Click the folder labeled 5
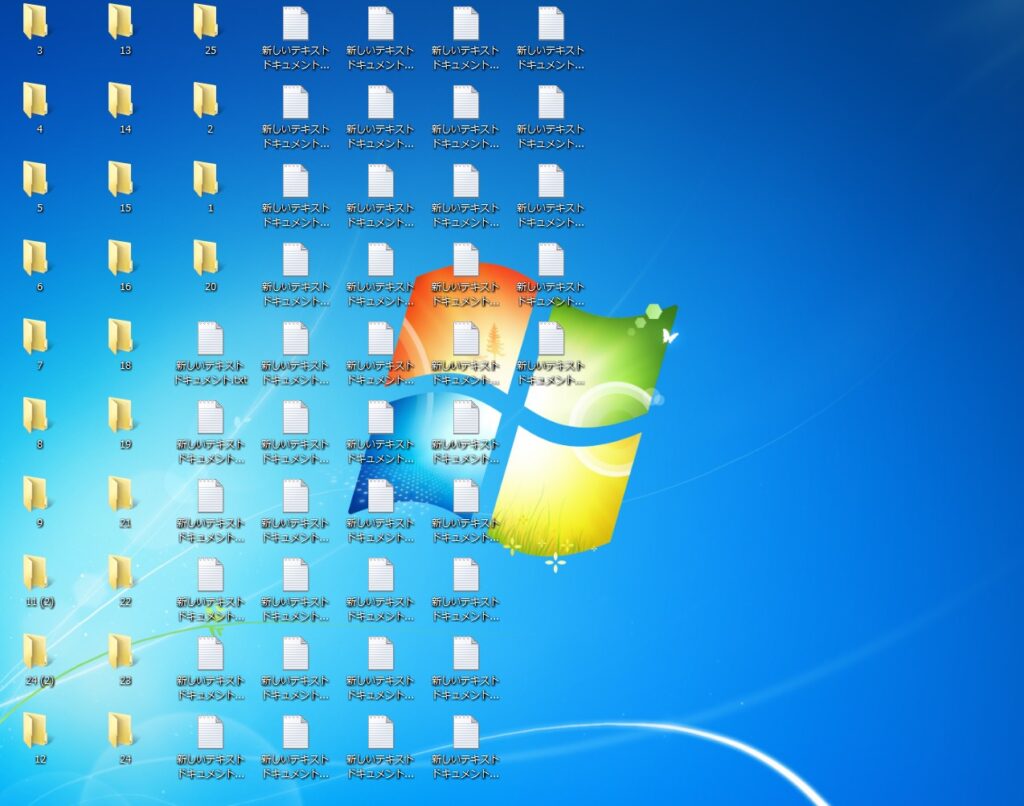 click(36, 180)
